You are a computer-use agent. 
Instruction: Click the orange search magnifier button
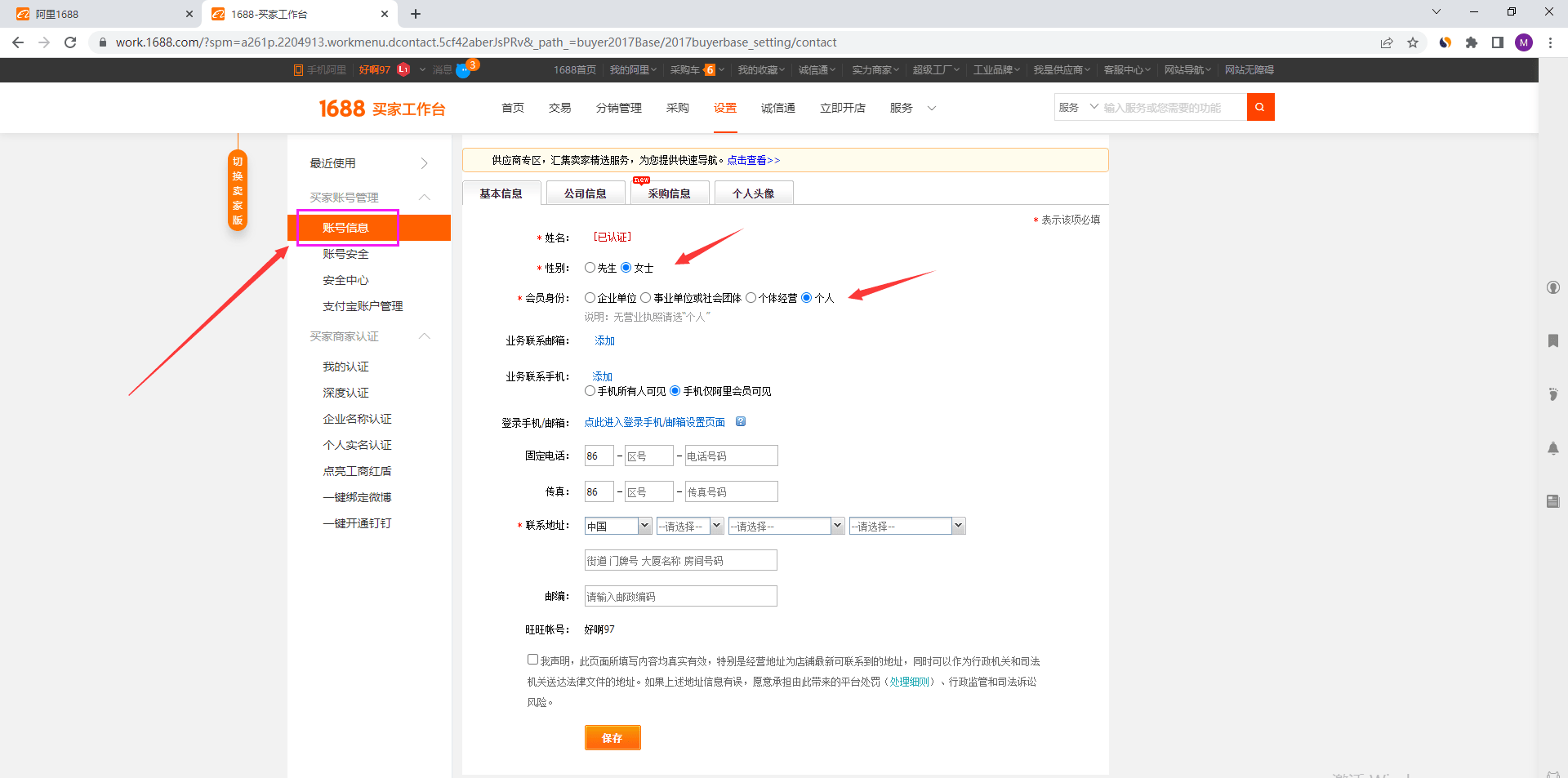(1260, 107)
